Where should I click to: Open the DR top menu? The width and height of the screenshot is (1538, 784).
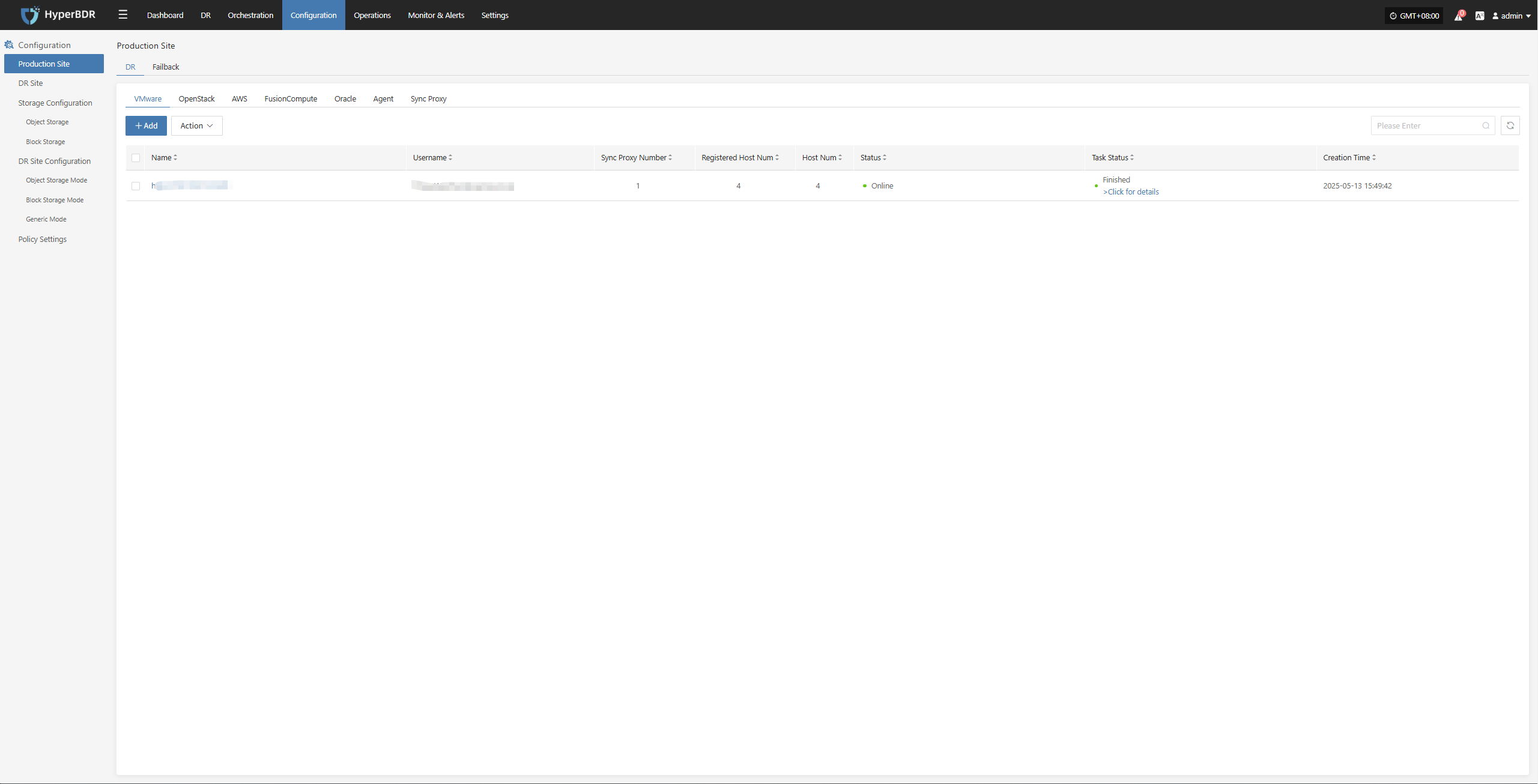(205, 15)
